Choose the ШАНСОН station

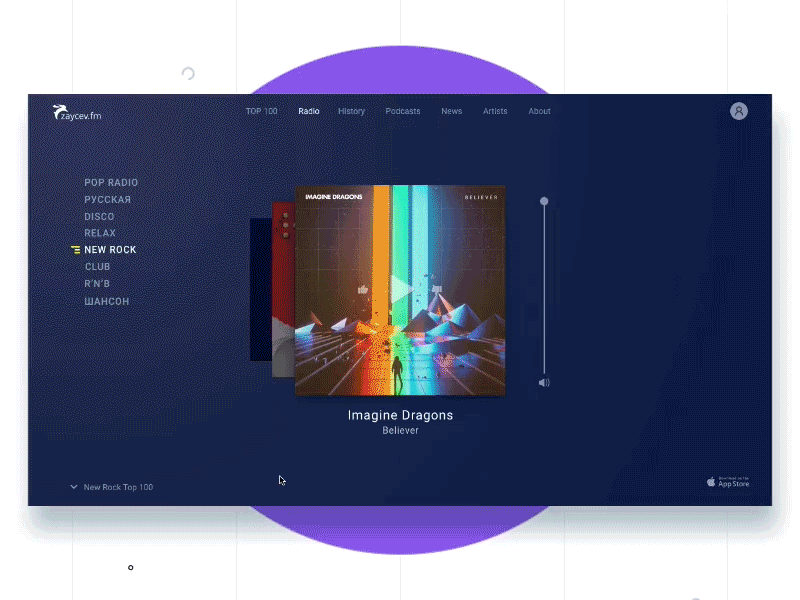(x=106, y=301)
